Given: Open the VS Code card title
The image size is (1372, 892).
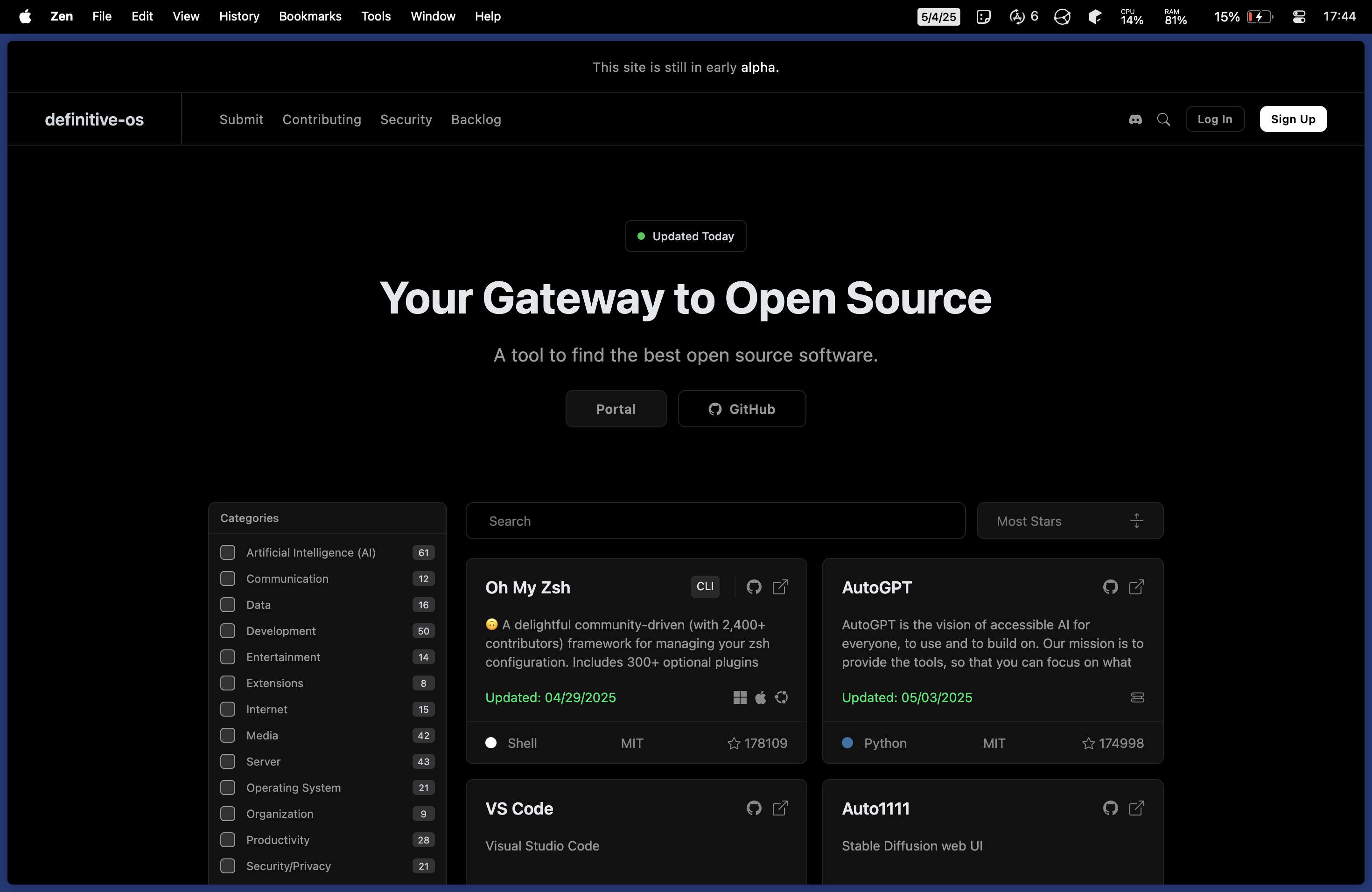Looking at the screenshot, I should (519, 808).
